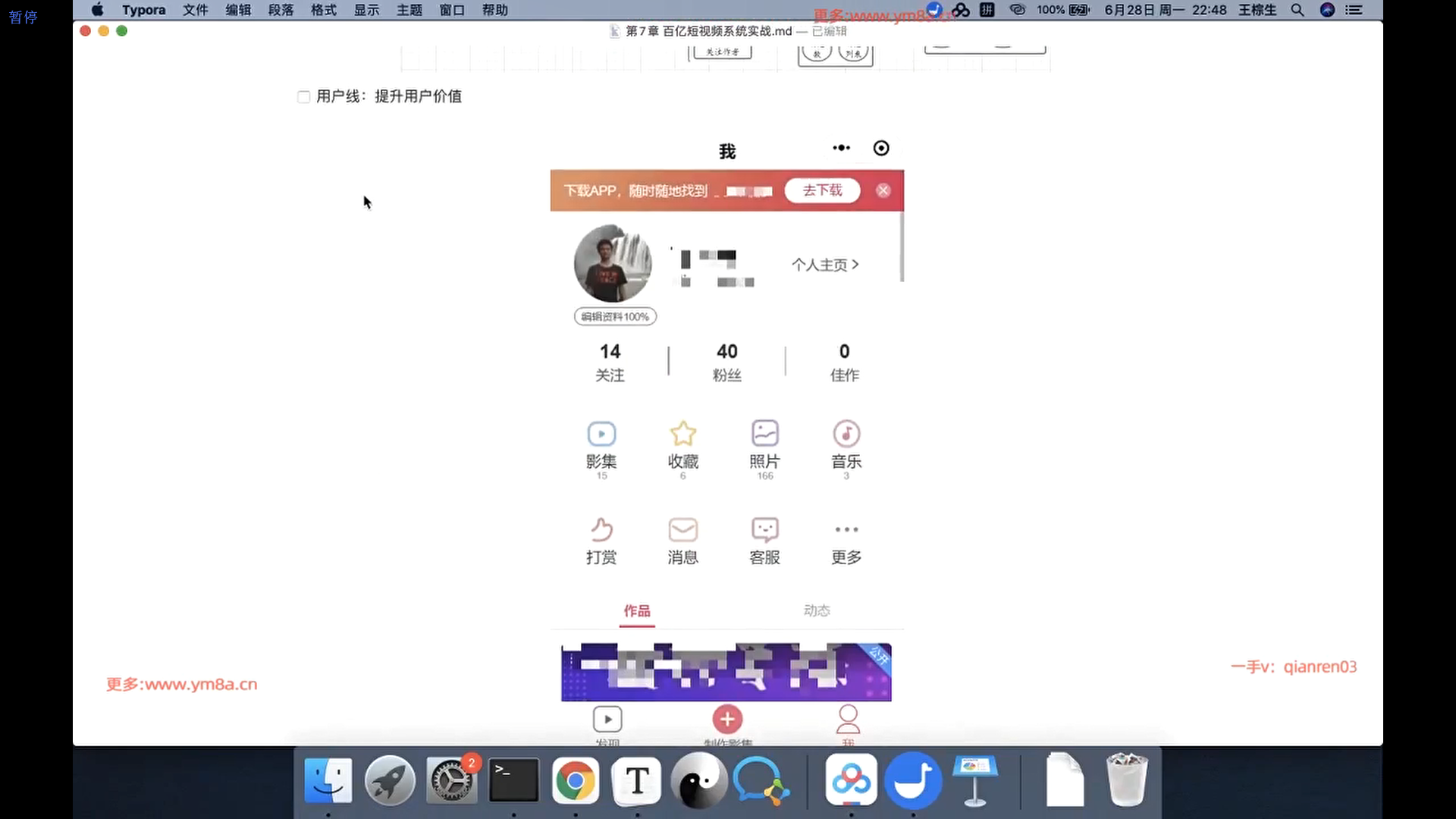Launch Chrome from the dock

[575, 781]
